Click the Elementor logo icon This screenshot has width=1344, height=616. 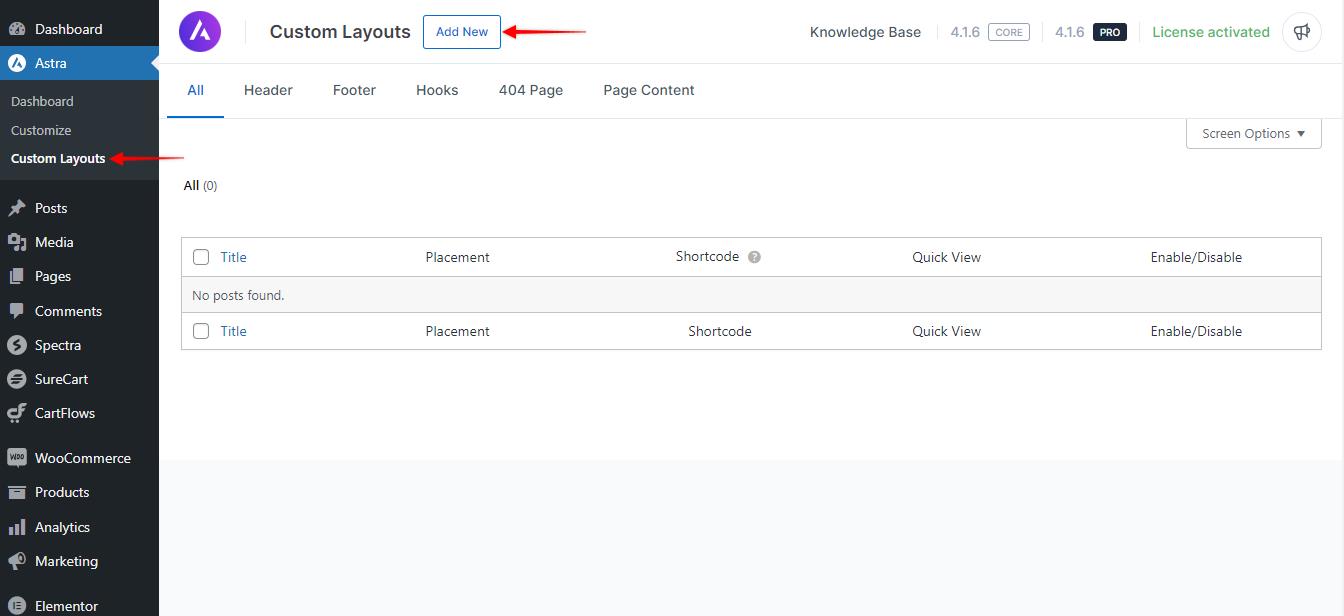[16, 606]
